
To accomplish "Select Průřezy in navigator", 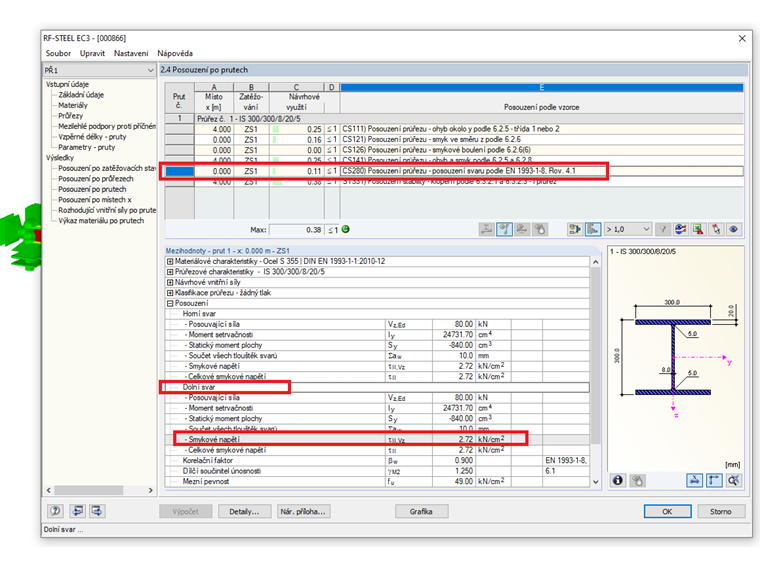I will 71,116.
